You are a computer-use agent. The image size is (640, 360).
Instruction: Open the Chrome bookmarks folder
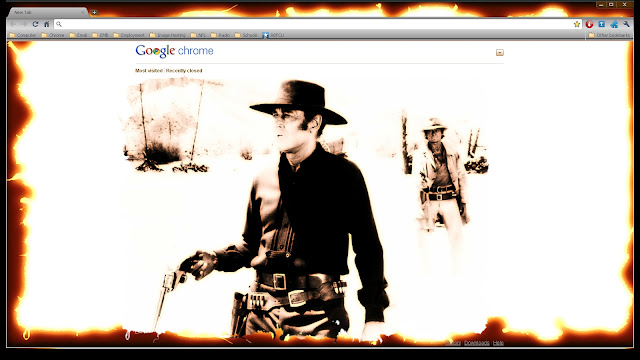pos(53,35)
